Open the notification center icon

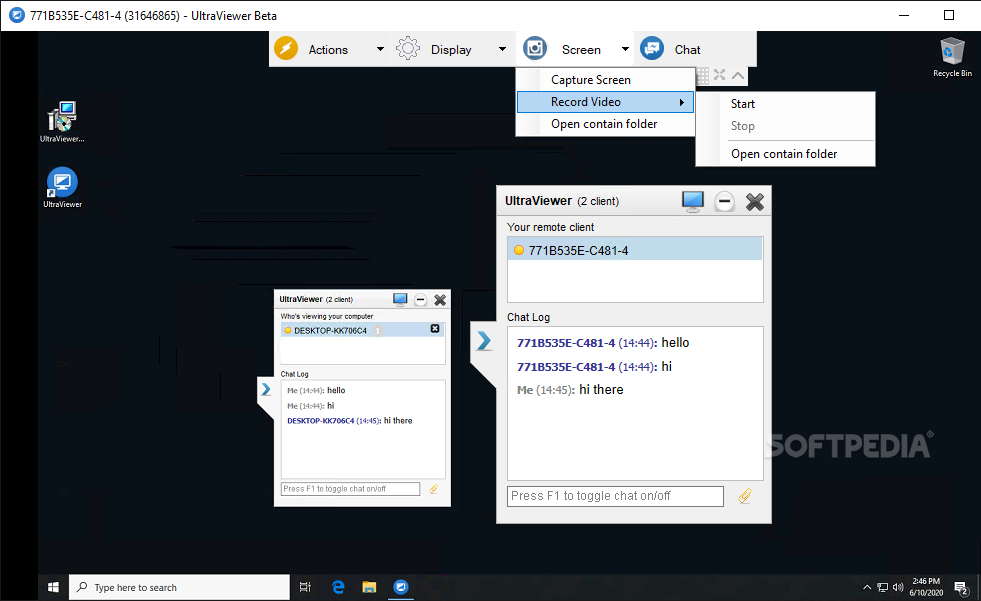pos(961,587)
